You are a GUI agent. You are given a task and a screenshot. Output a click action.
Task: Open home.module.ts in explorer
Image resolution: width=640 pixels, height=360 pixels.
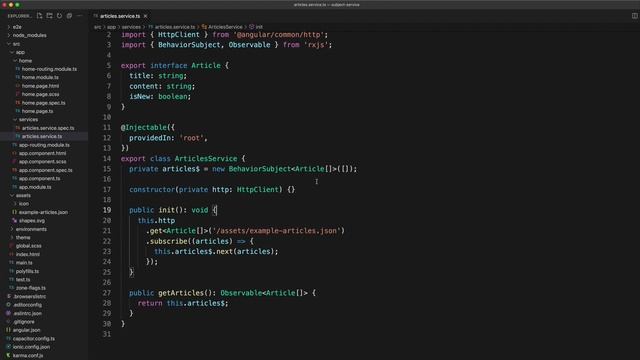click(x=40, y=77)
